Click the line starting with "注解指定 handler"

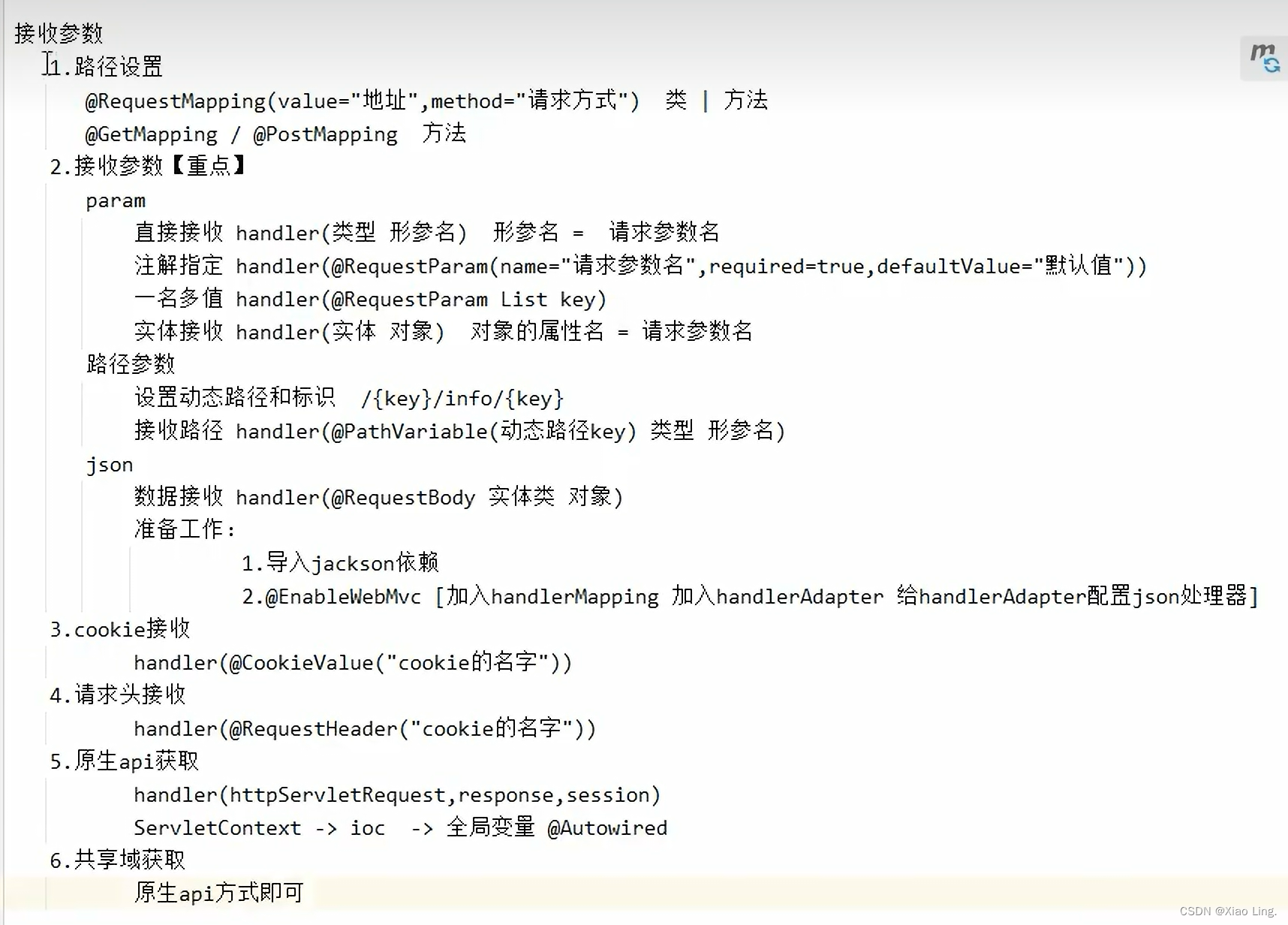[x=640, y=266]
